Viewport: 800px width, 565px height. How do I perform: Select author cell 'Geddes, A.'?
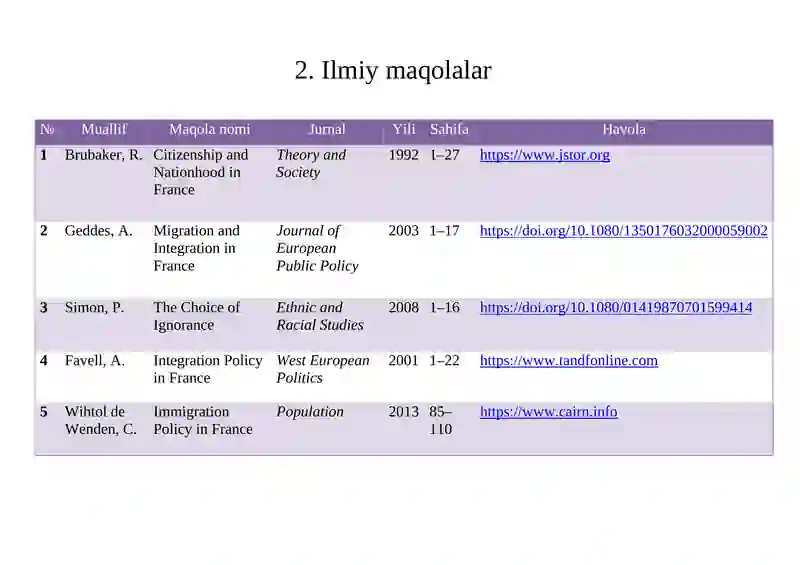point(98,231)
